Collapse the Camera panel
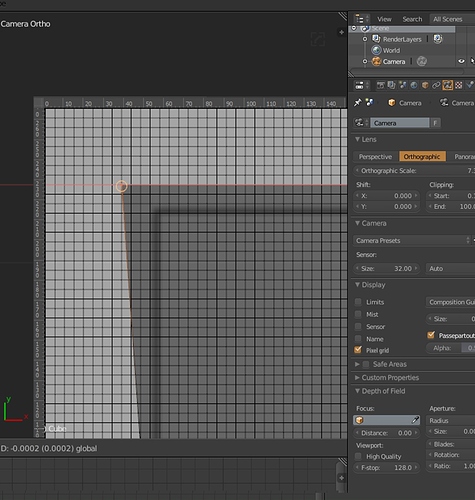 pos(358,223)
